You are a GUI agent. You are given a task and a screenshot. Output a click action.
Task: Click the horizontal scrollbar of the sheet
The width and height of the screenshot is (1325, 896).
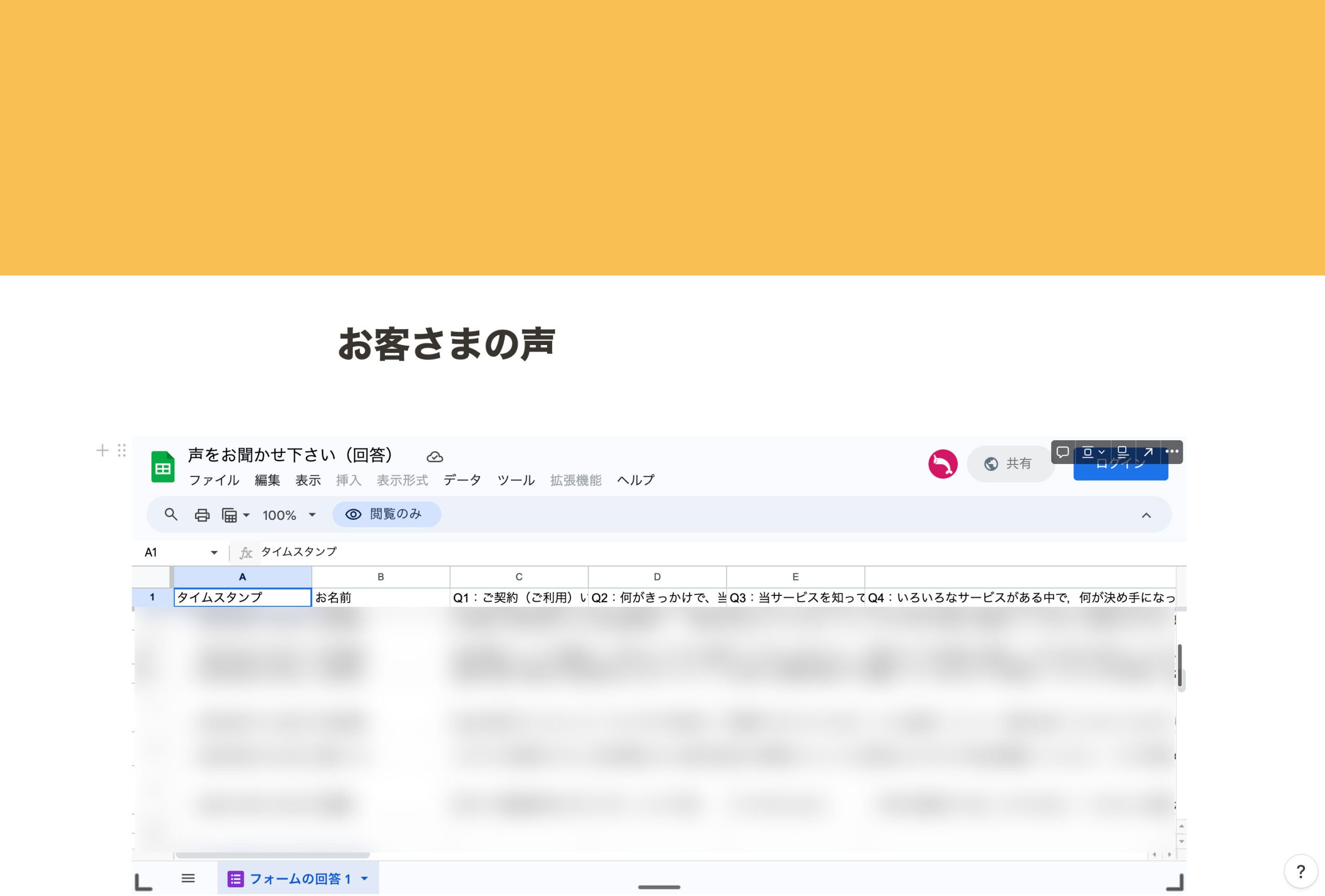[273, 855]
